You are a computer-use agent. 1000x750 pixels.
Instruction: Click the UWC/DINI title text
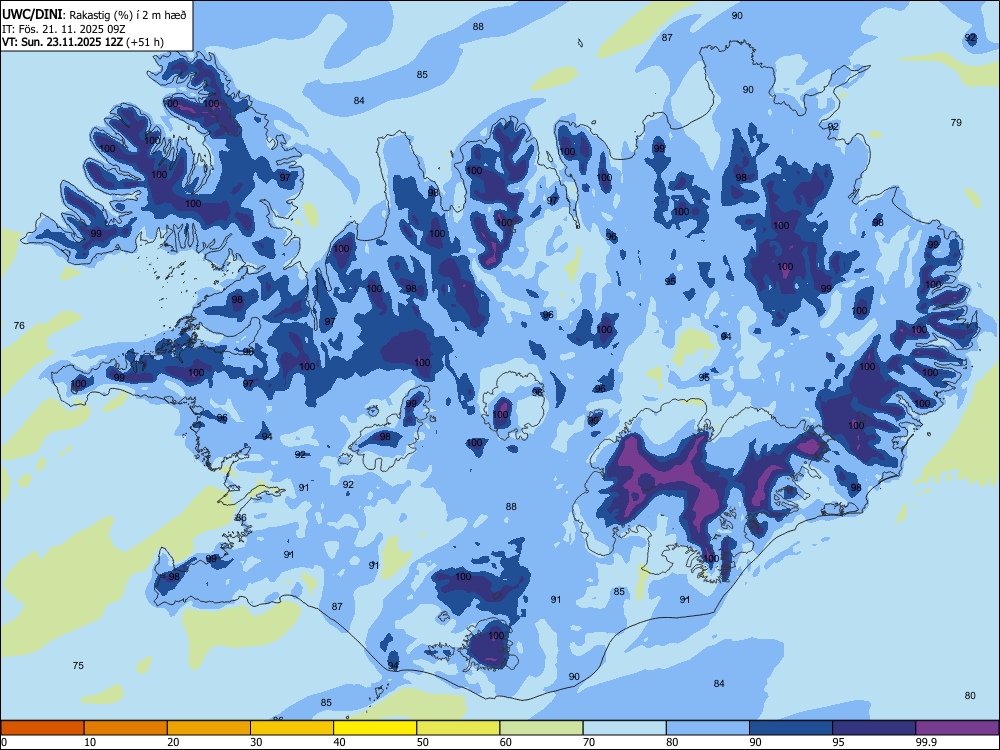pos(33,15)
